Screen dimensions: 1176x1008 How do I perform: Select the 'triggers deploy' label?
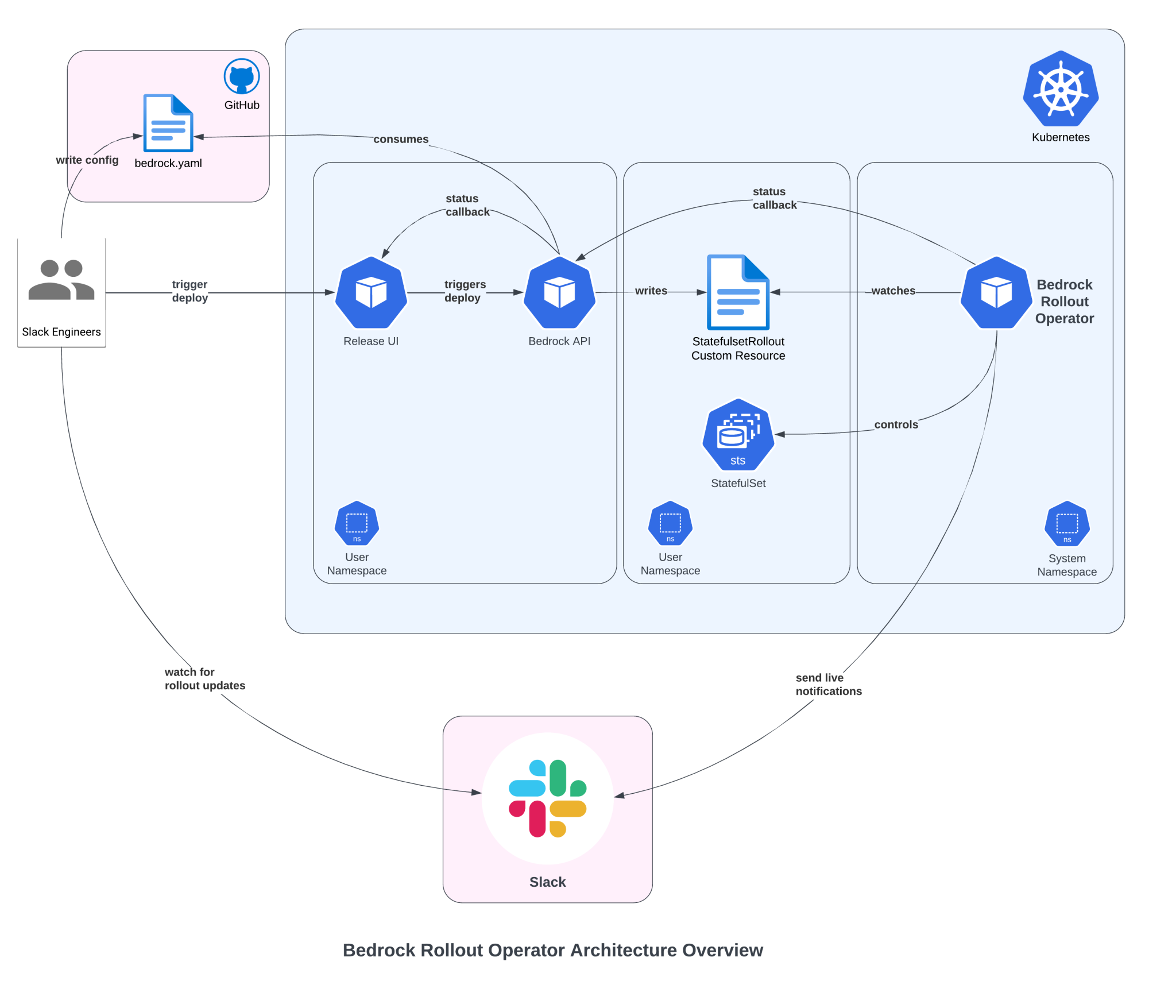pos(465,291)
